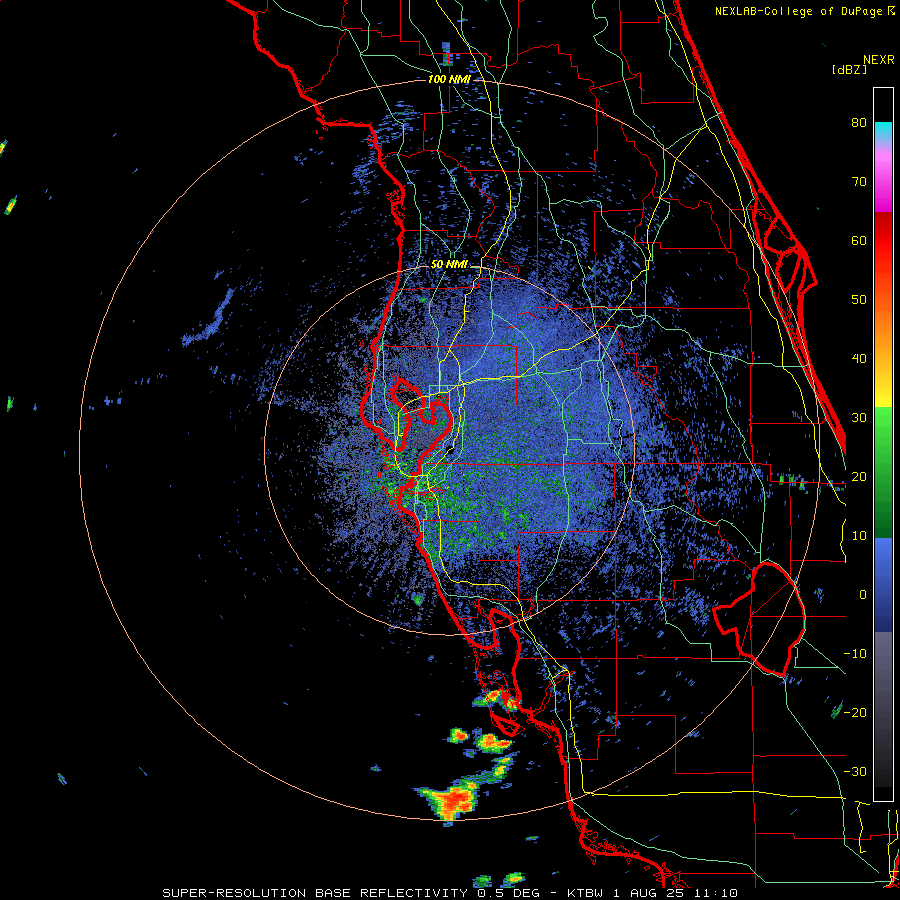Click the 11:10 timestamp in caption
The height and width of the screenshot is (900, 900).
(715, 893)
